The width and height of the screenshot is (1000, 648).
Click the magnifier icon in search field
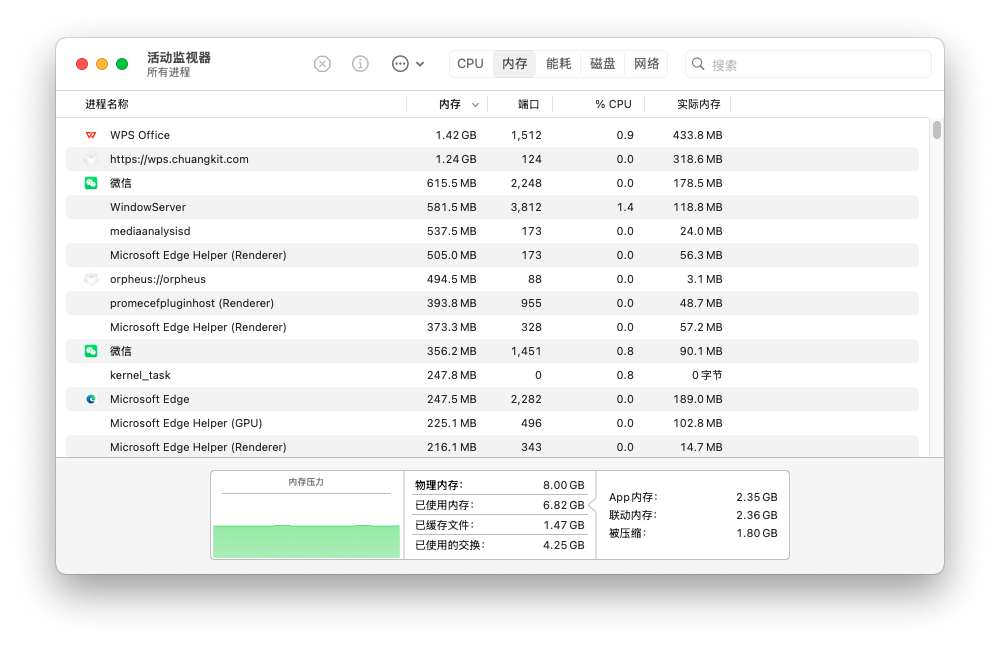click(699, 64)
